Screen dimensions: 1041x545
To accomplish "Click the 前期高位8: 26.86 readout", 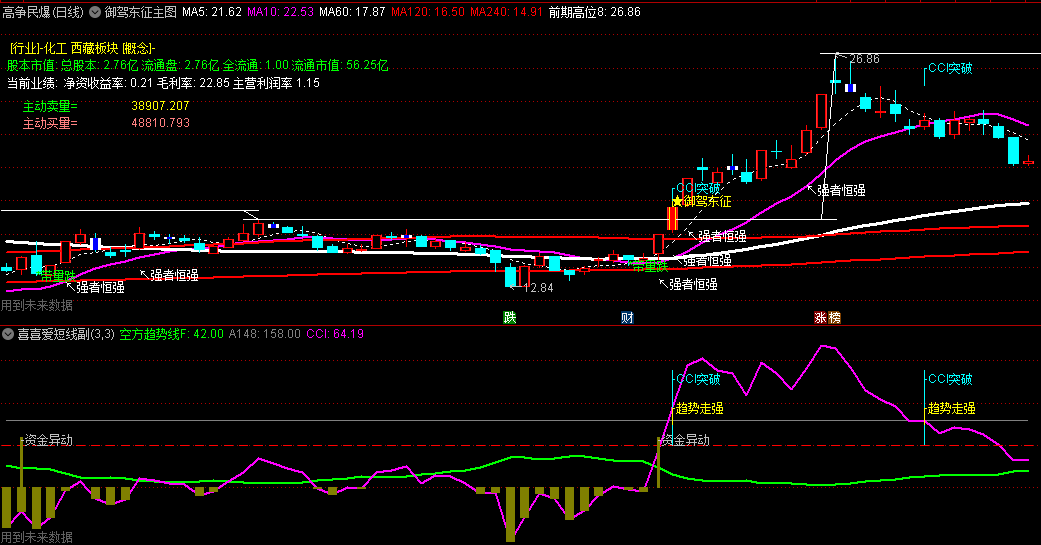I will click(594, 12).
